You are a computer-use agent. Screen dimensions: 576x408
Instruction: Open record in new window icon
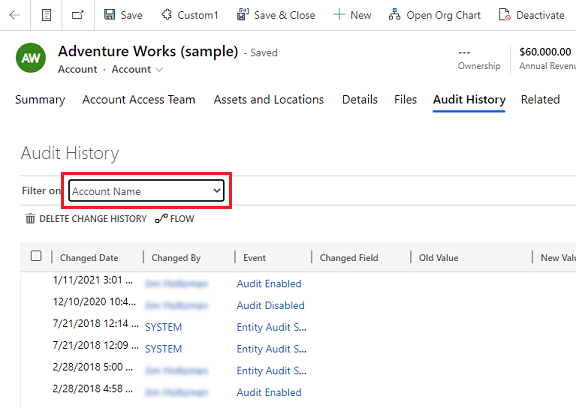tap(78, 15)
